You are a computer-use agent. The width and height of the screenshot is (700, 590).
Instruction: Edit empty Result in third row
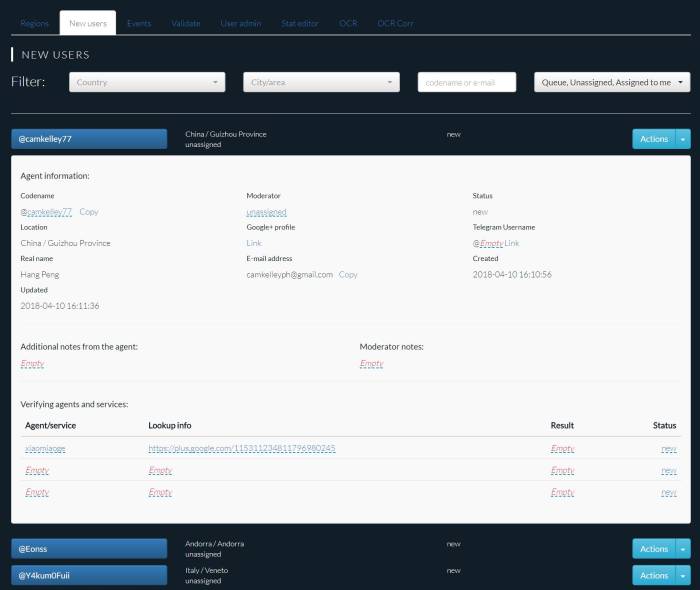(x=562, y=492)
